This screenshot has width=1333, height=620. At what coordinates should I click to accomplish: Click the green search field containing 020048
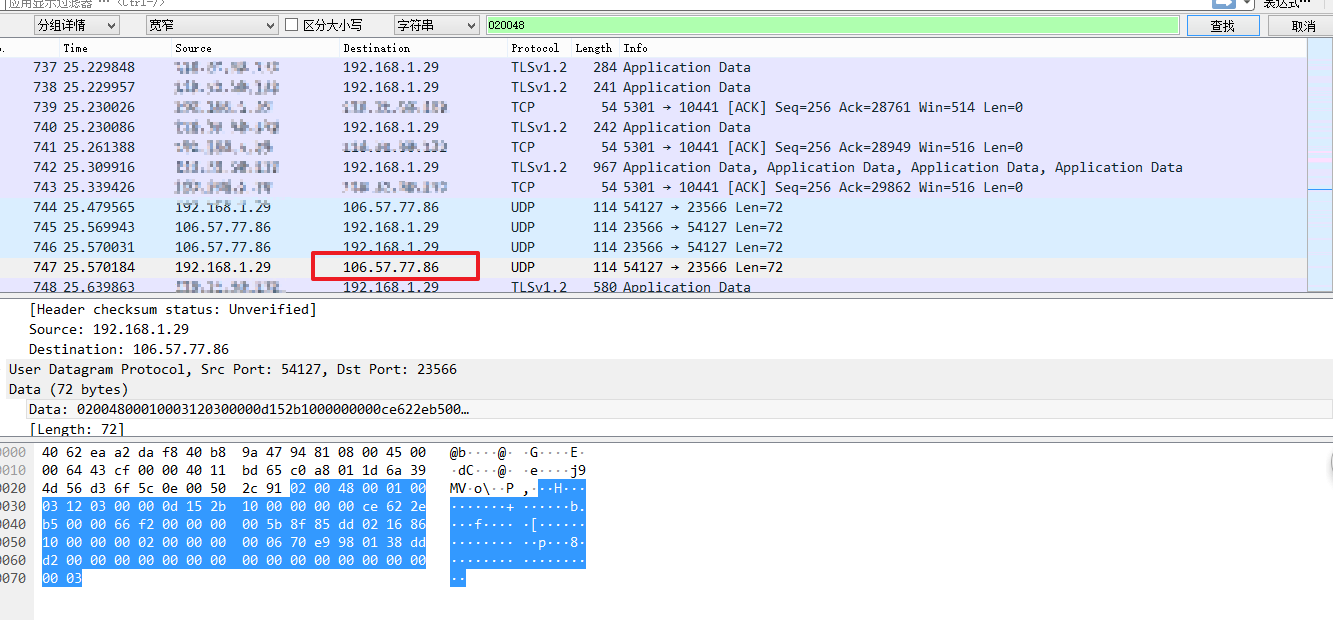click(832, 25)
